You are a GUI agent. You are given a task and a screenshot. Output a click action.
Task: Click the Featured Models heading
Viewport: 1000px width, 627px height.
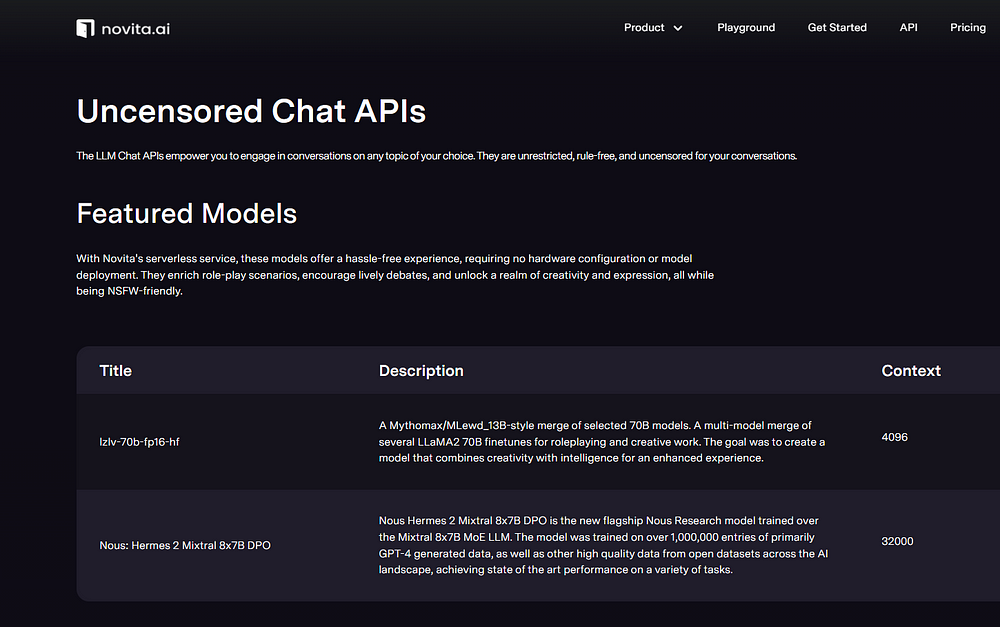186,213
